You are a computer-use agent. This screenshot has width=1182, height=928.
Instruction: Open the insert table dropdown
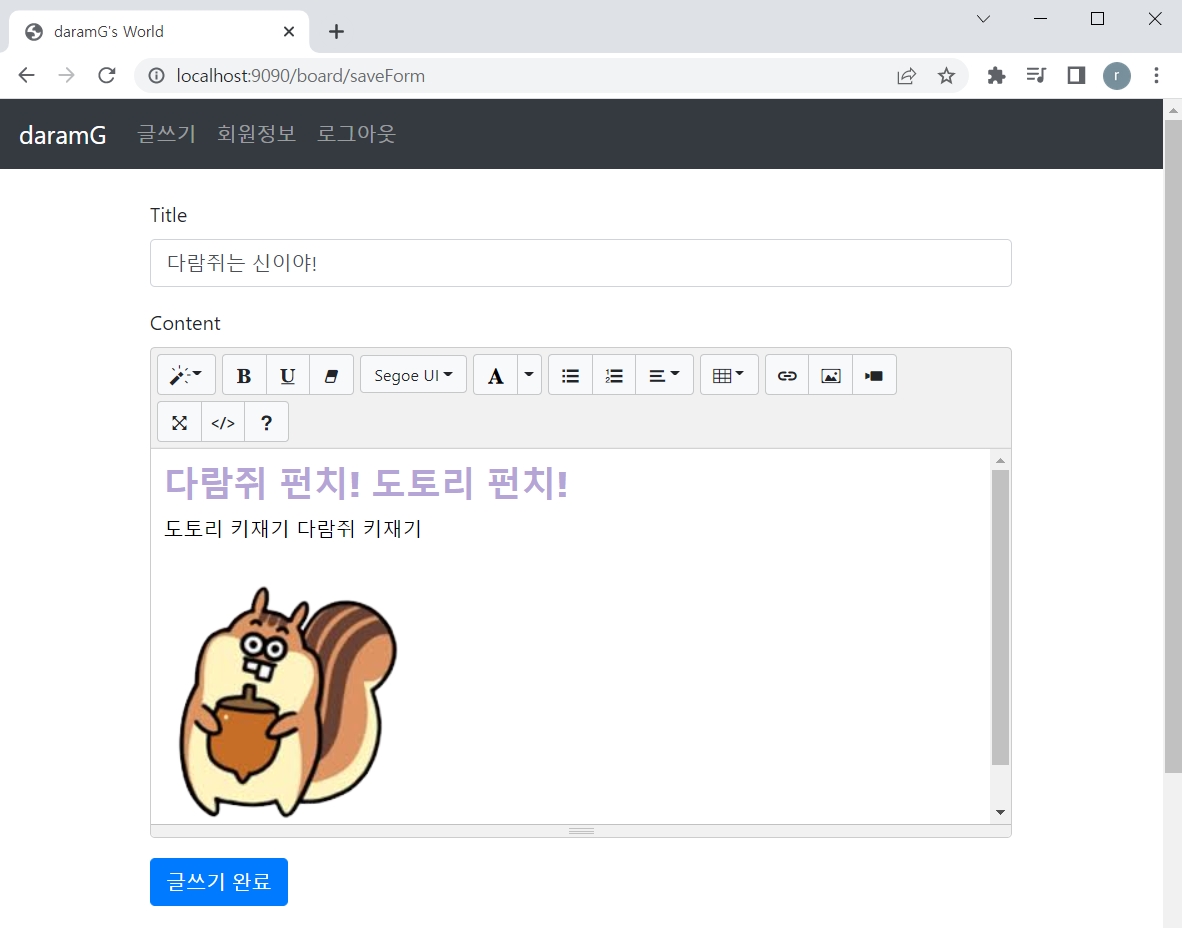pos(729,375)
